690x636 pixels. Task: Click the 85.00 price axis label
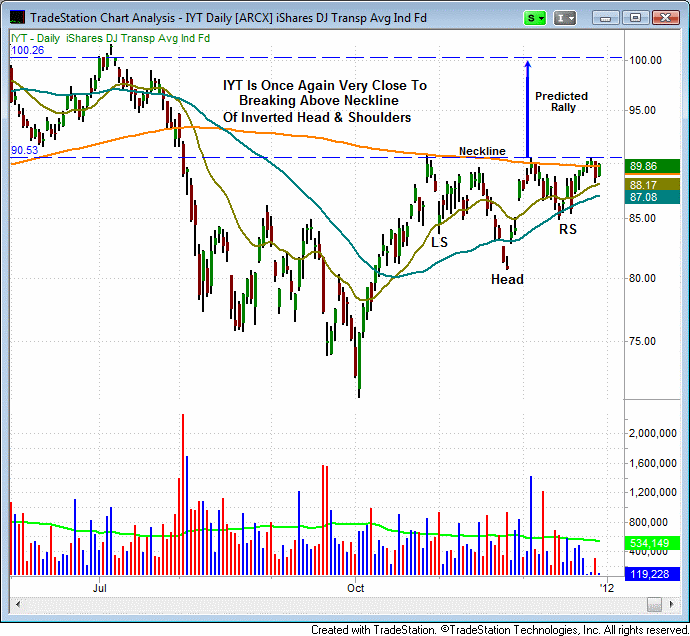642,218
